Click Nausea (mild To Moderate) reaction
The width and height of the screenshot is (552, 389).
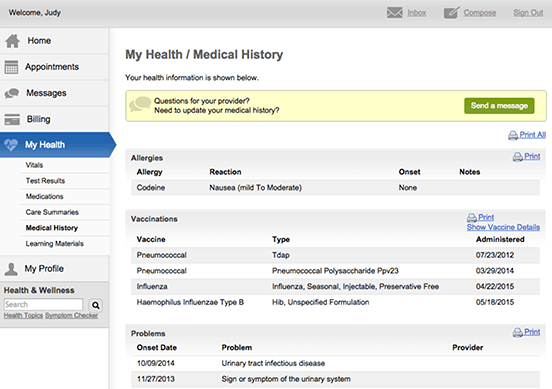pyautogui.click(x=256, y=188)
